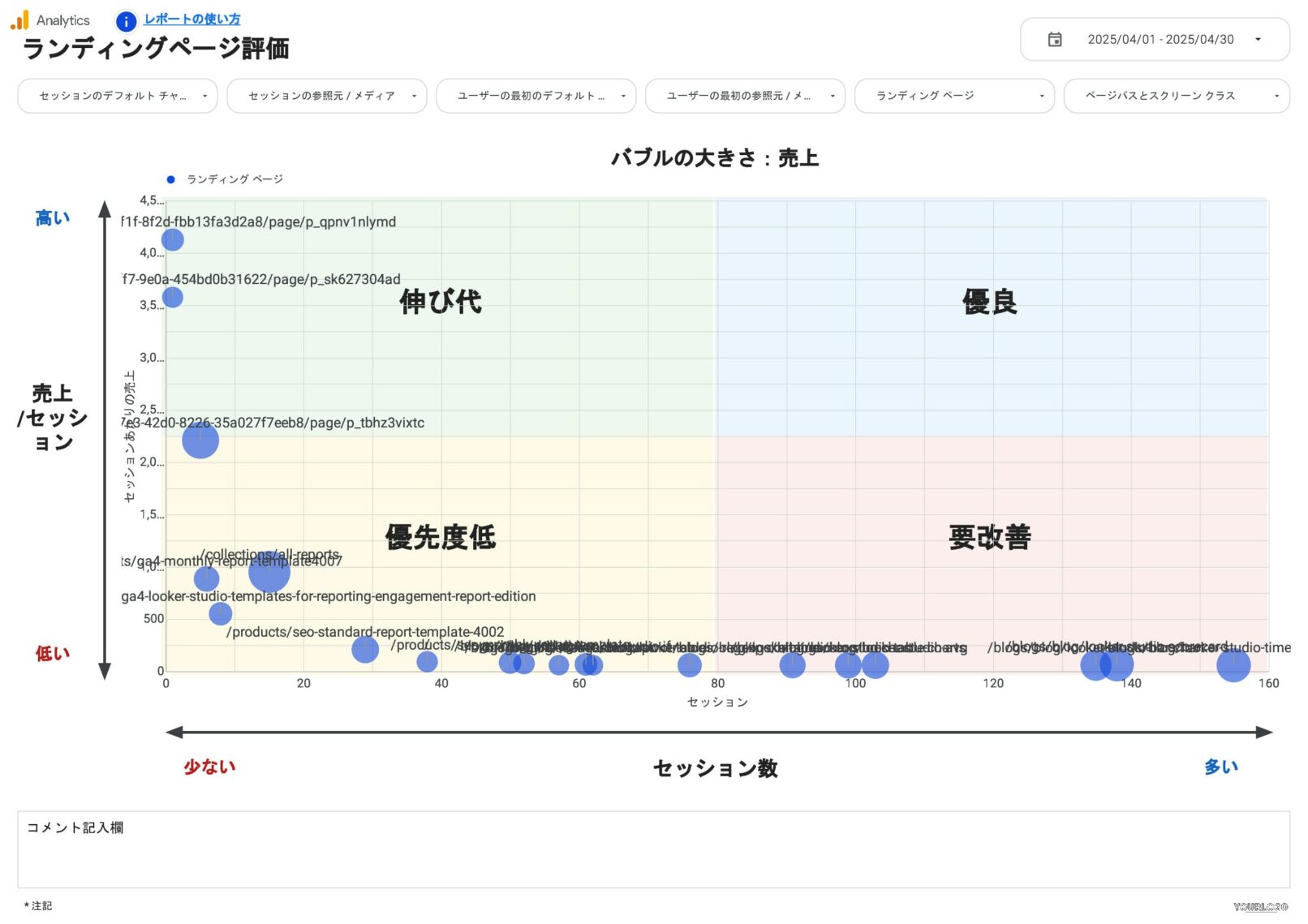
Task: Select the topmost bubble labeled p_qpnv1nlymd
Action: (x=172, y=239)
